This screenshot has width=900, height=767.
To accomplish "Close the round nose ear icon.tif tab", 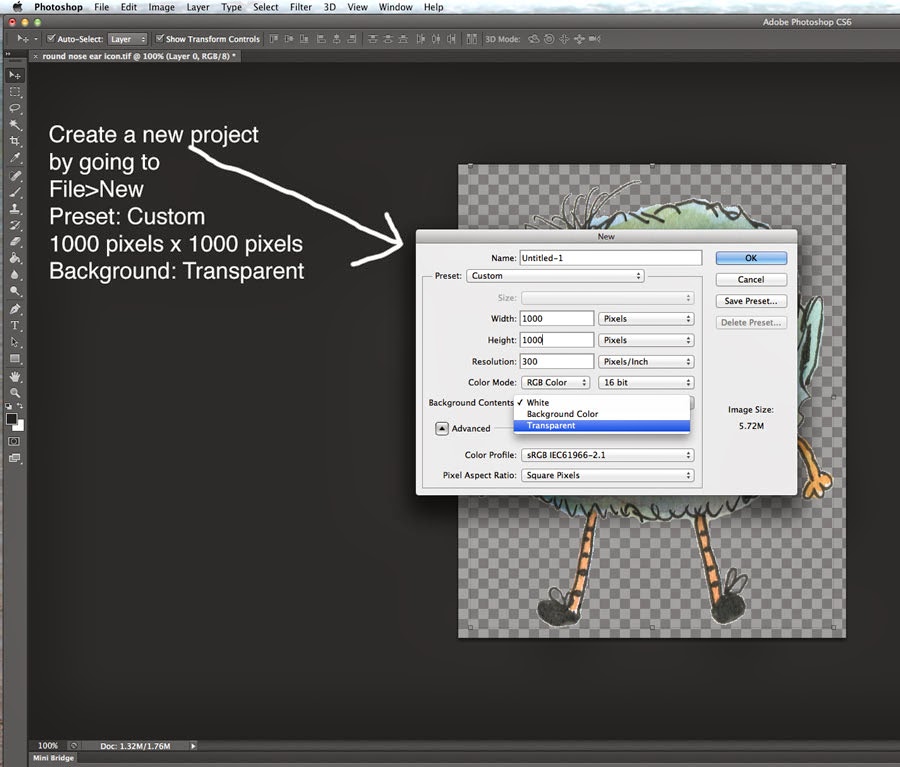I will tap(36, 56).
